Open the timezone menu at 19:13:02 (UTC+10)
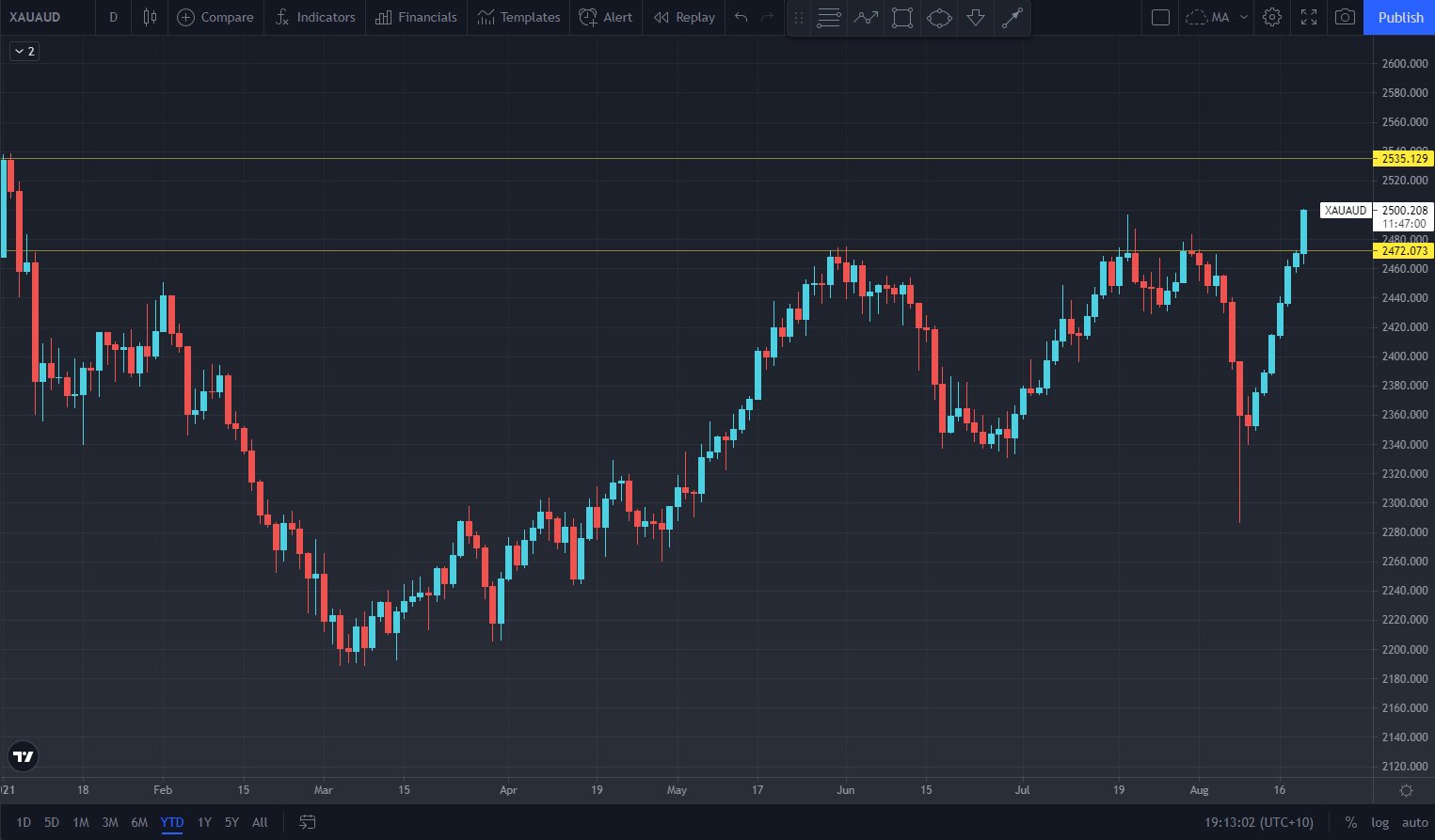This screenshot has width=1435, height=840. [x=1259, y=822]
